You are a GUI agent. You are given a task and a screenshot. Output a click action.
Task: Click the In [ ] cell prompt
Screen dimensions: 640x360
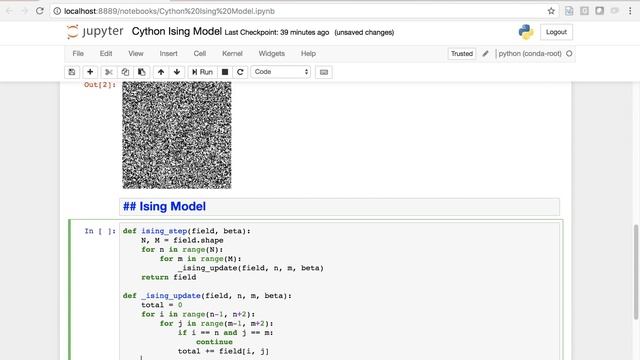(100, 231)
